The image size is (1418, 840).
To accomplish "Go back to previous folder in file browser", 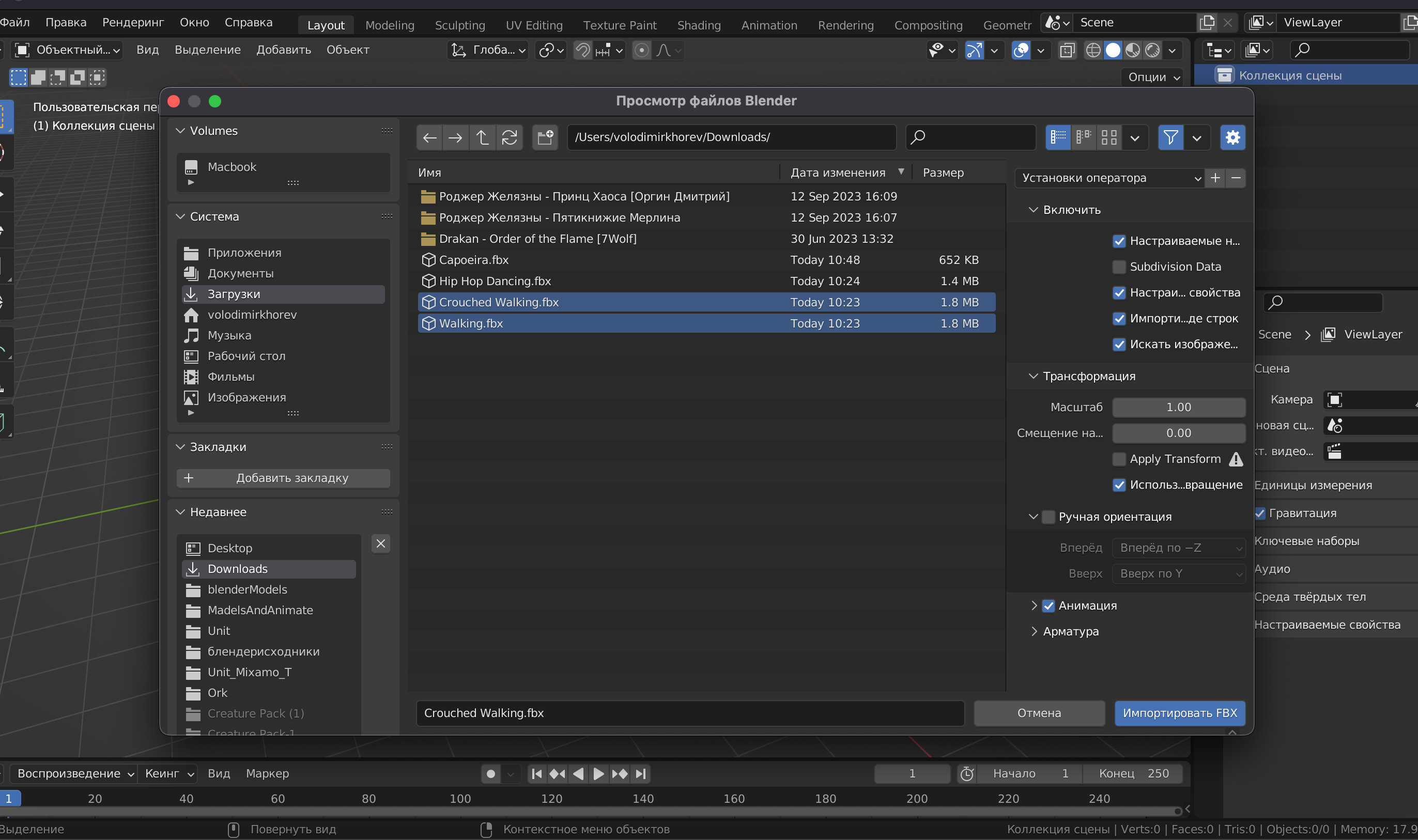I will tap(429, 137).
